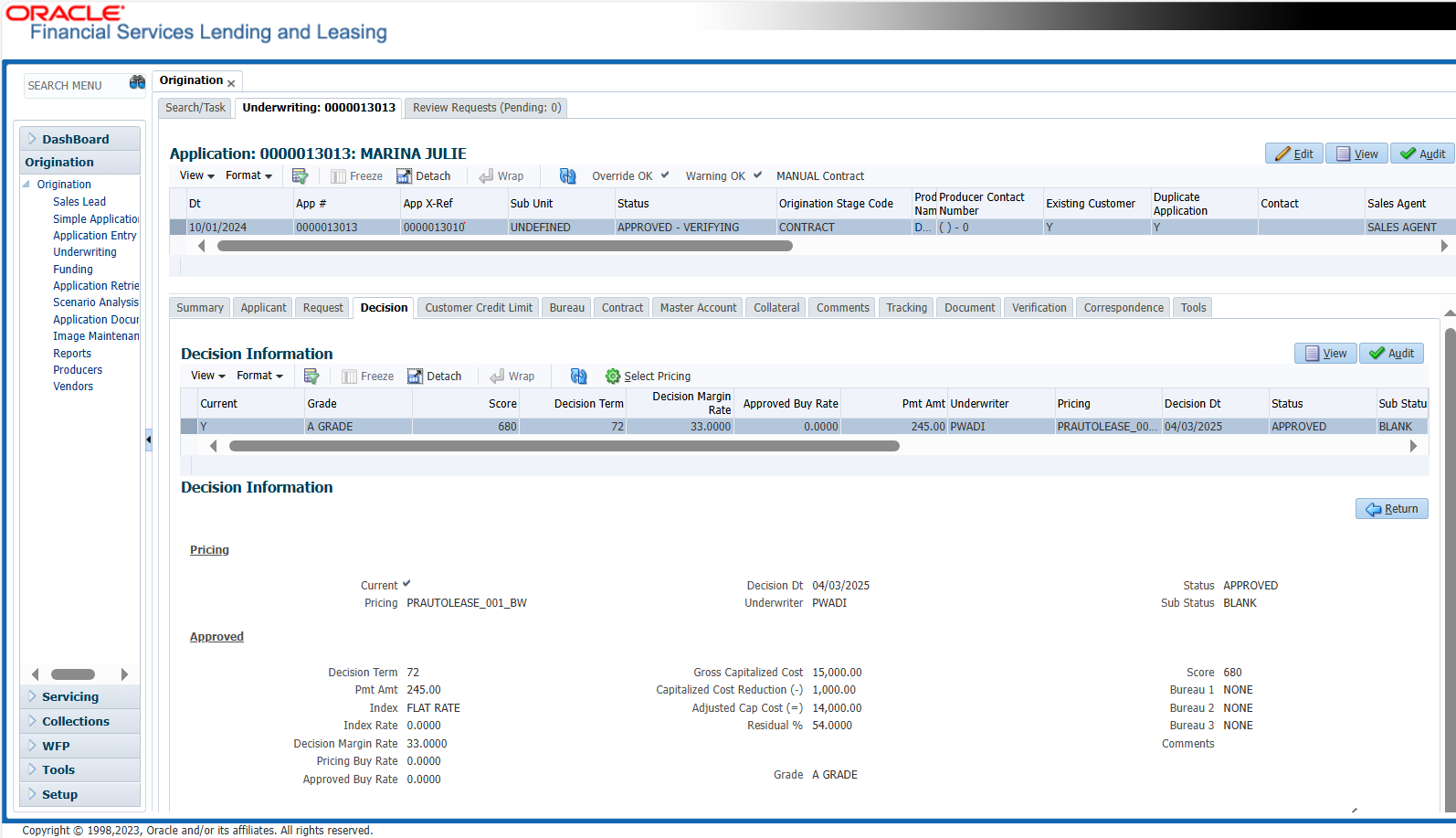Expand the DashBoard menu section
This screenshot has height=838, width=1456.
click(79, 139)
